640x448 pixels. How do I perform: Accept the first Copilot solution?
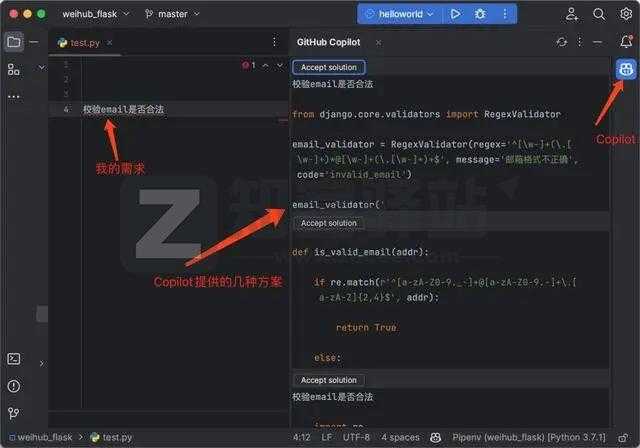point(328,67)
